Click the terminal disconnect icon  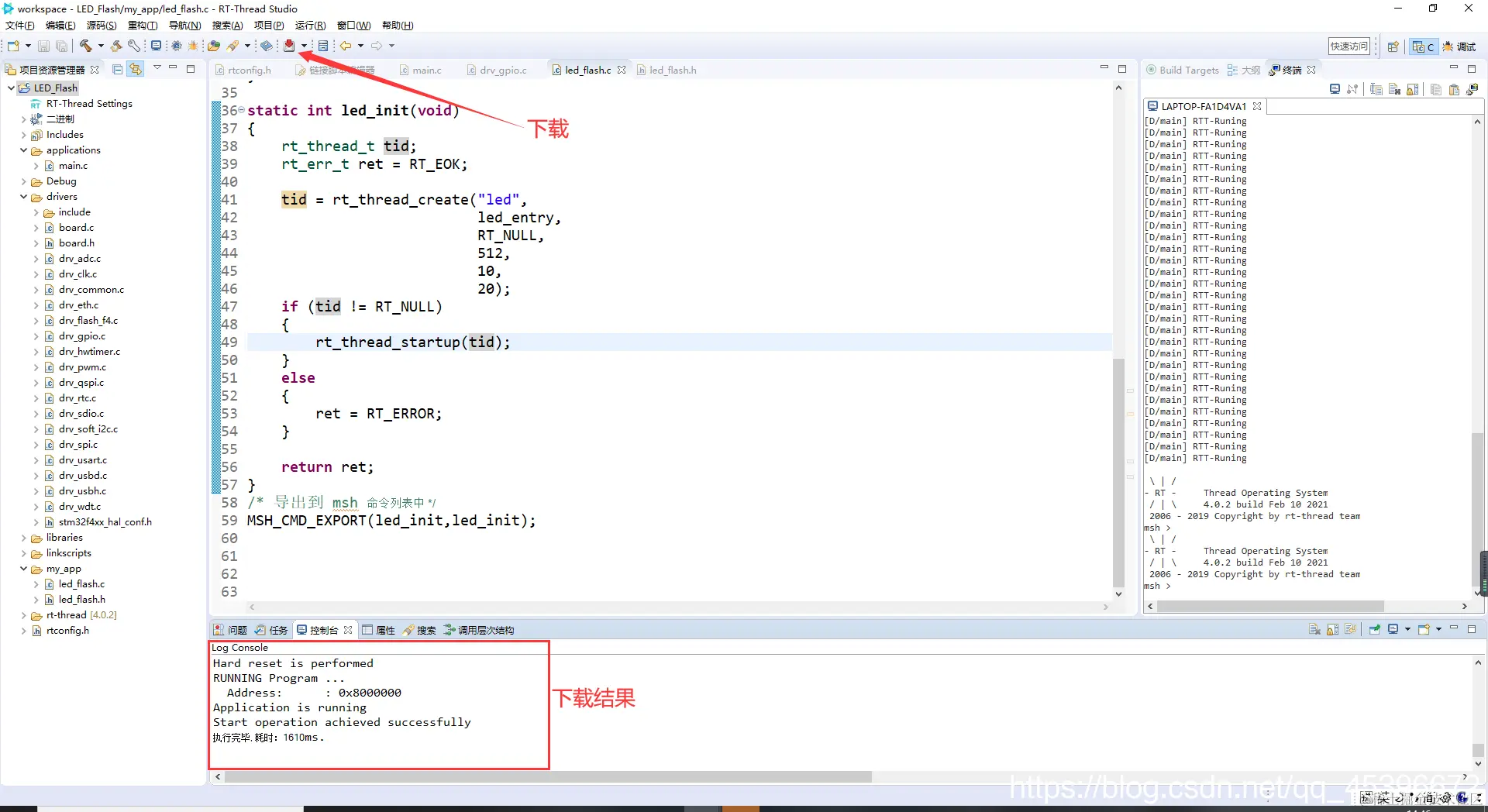coord(1352,89)
